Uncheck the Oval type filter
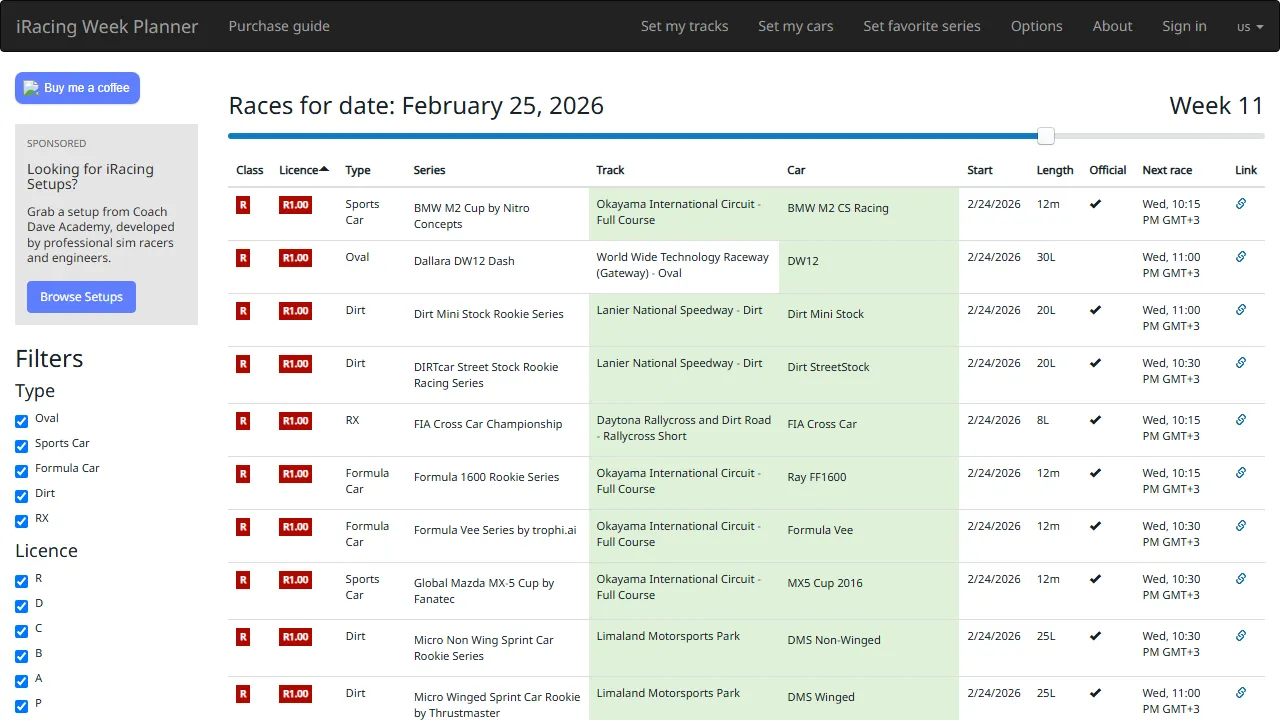 pyautogui.click(x=21, y=419)
